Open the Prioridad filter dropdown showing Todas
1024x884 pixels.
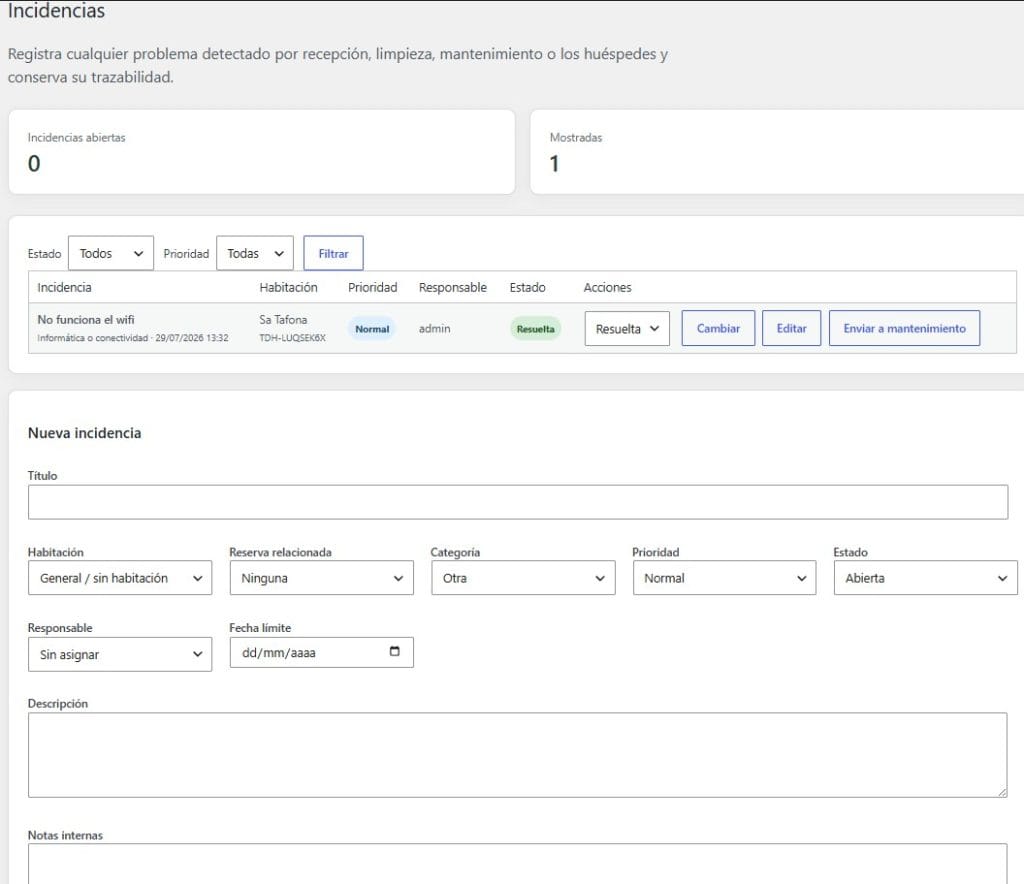pyautogui.click(x=255, y=253)
